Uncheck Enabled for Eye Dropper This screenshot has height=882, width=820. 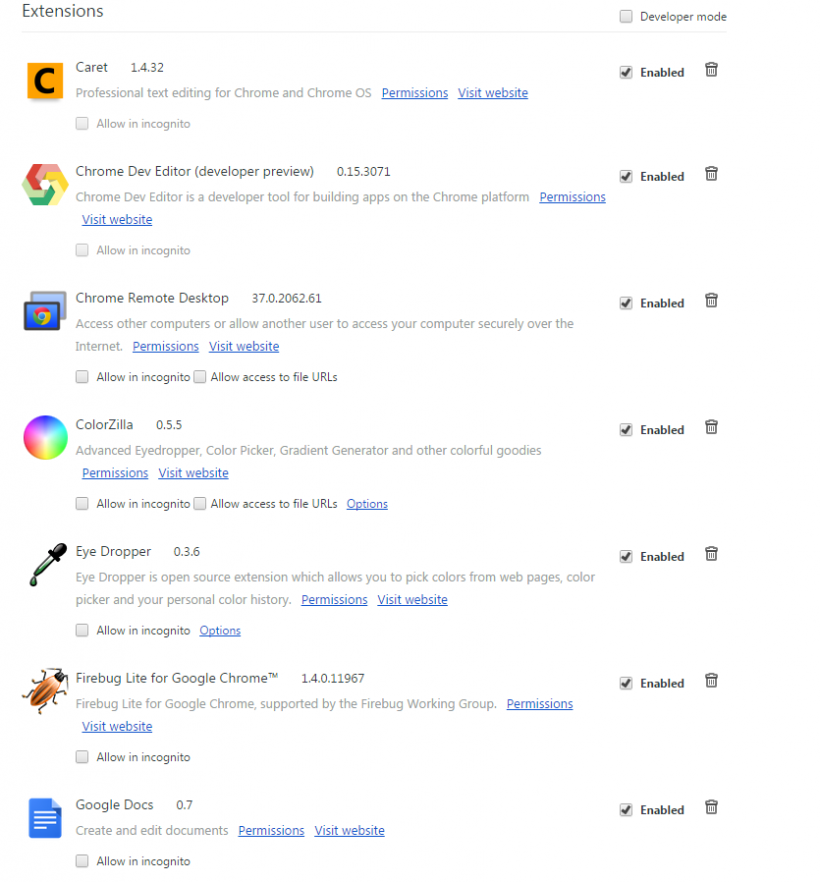click(626, 557)
